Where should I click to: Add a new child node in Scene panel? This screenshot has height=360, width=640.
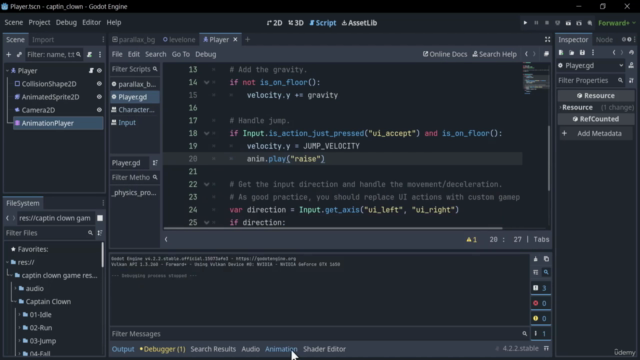[9, 54]
